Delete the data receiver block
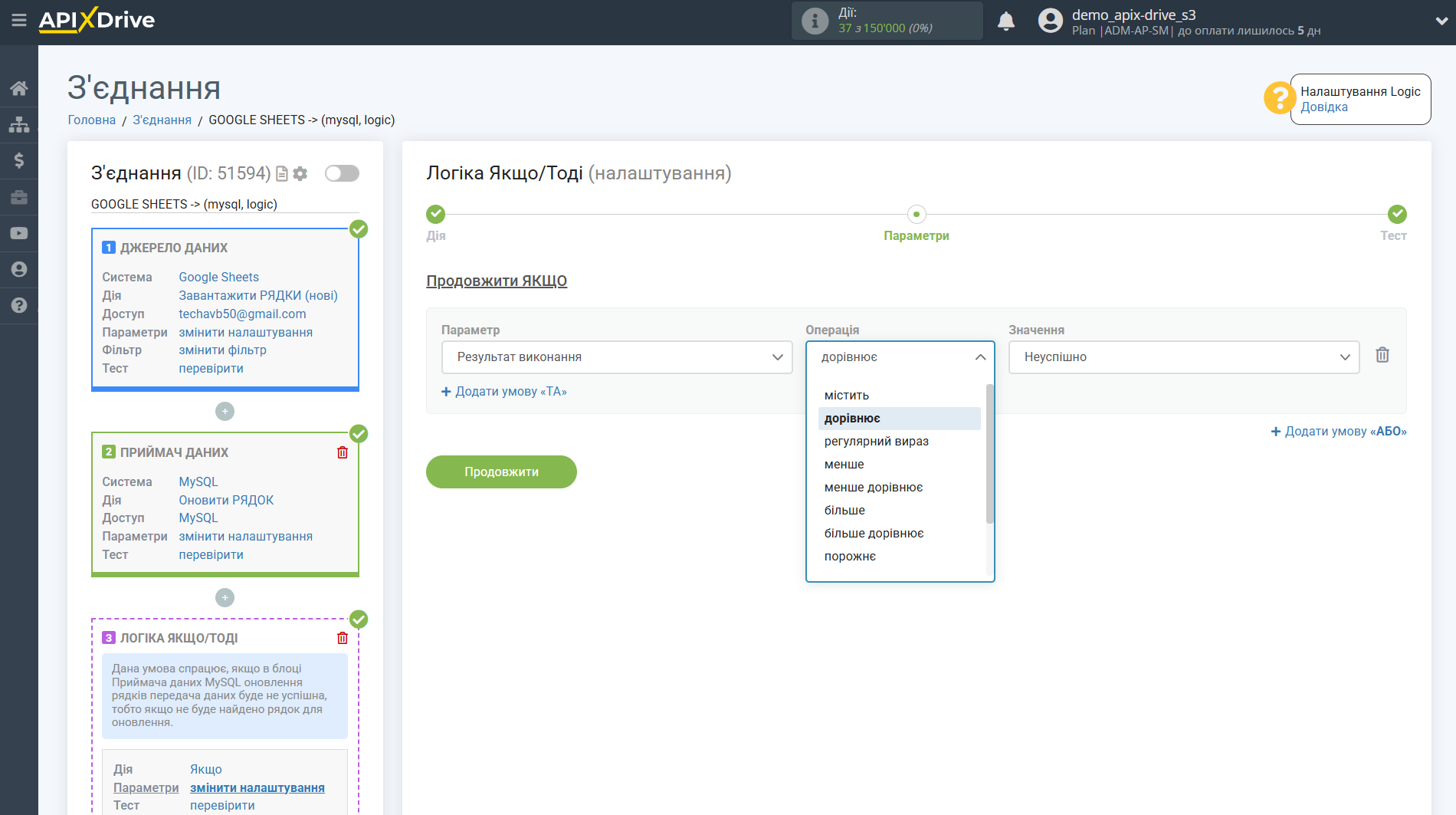 [x=343, y=452]
